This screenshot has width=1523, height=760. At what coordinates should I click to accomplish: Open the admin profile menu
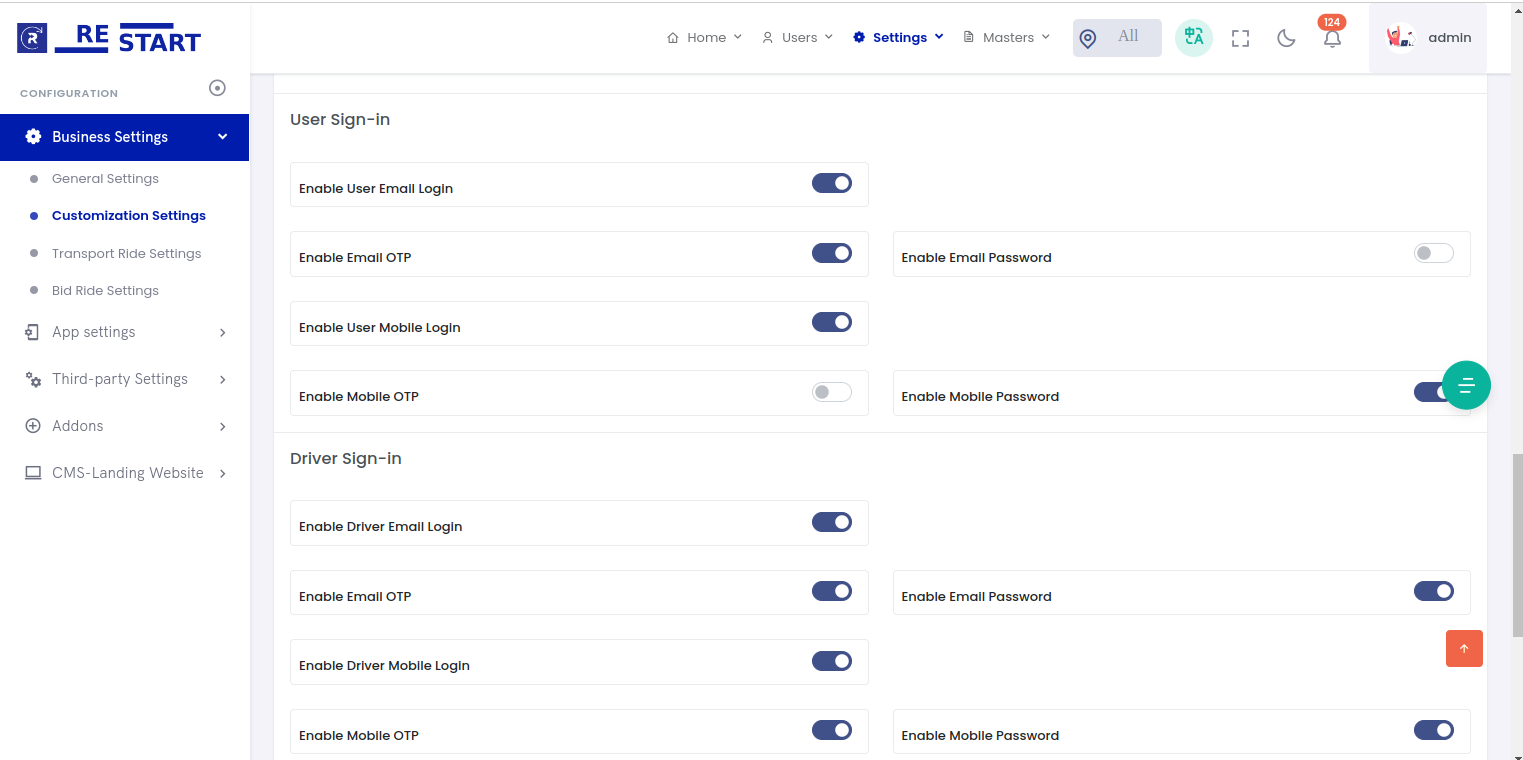click(x=1428, y=38)
